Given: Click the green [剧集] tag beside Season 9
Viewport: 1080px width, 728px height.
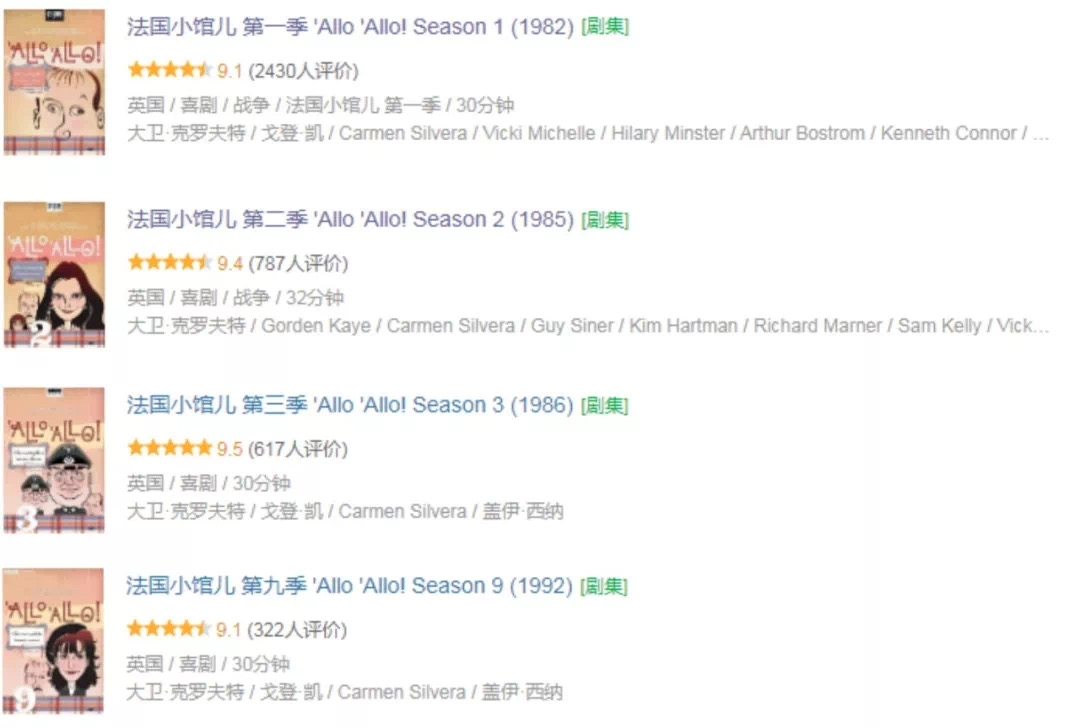Looking at the screenshot, I should click(604, 586).
